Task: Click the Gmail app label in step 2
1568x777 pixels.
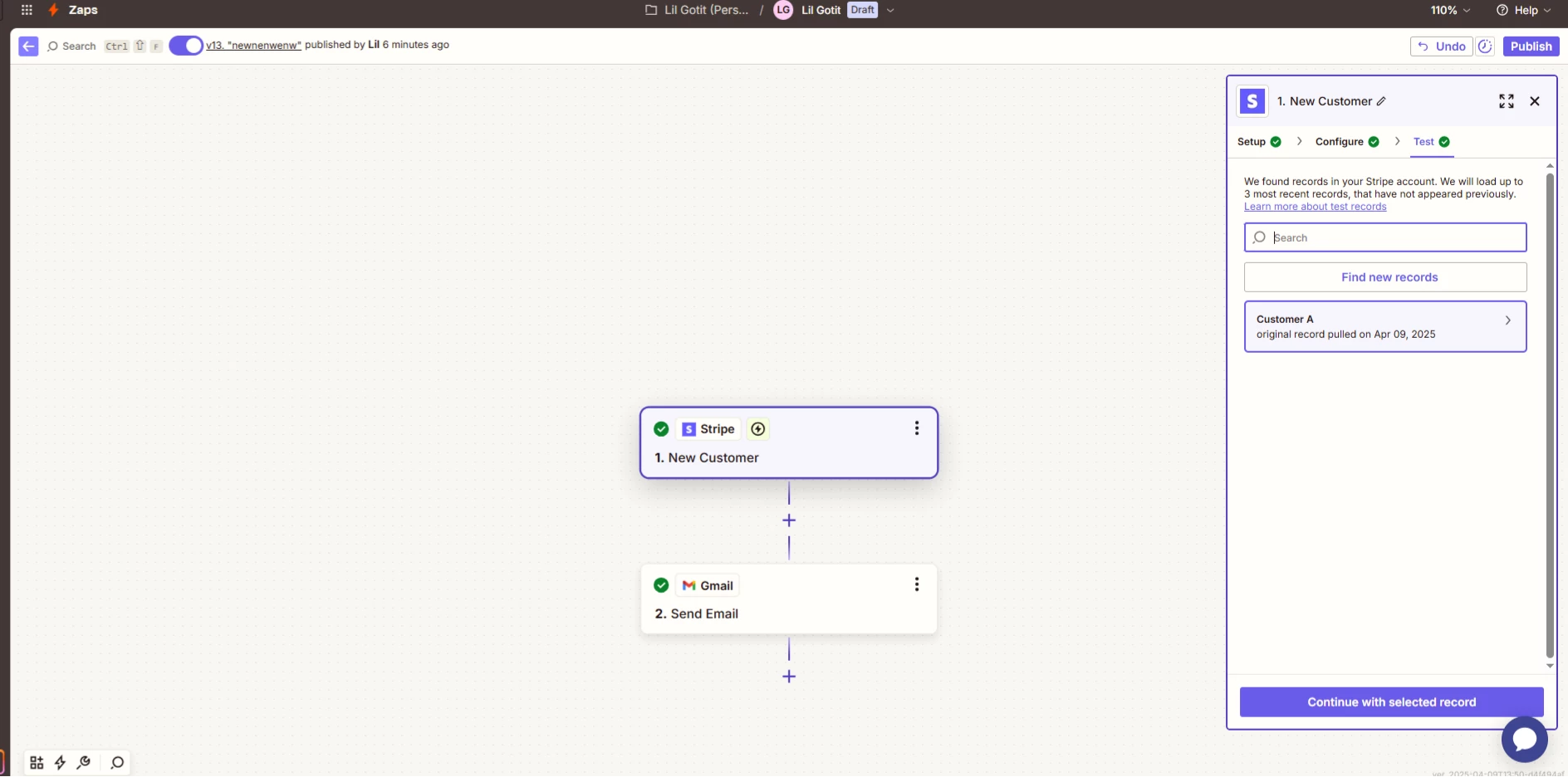Action: [708, 586]
